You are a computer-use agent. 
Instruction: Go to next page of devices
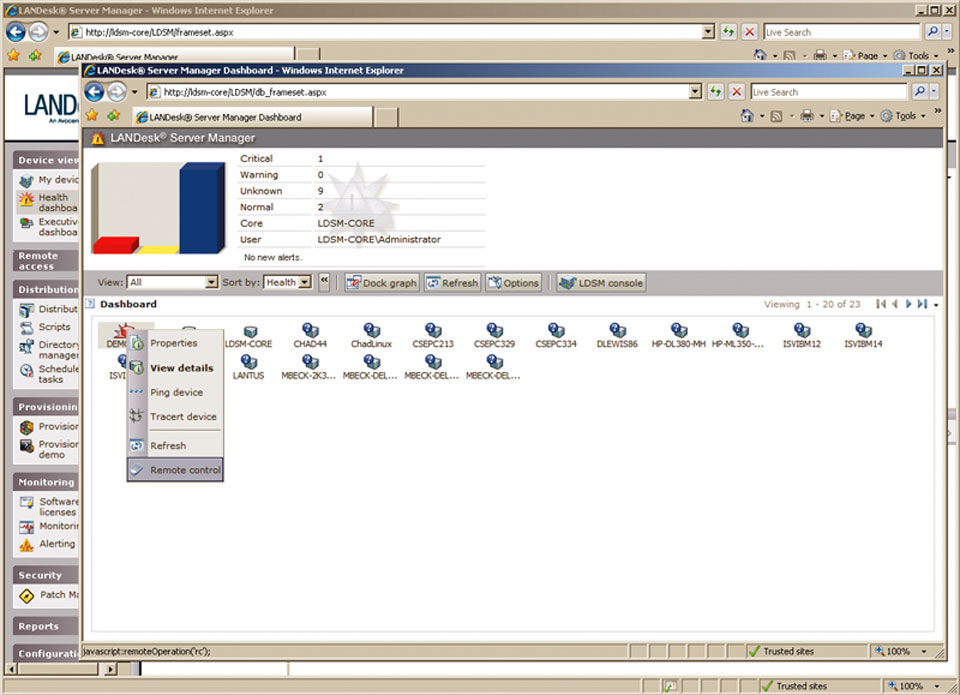tap(908, 304)
